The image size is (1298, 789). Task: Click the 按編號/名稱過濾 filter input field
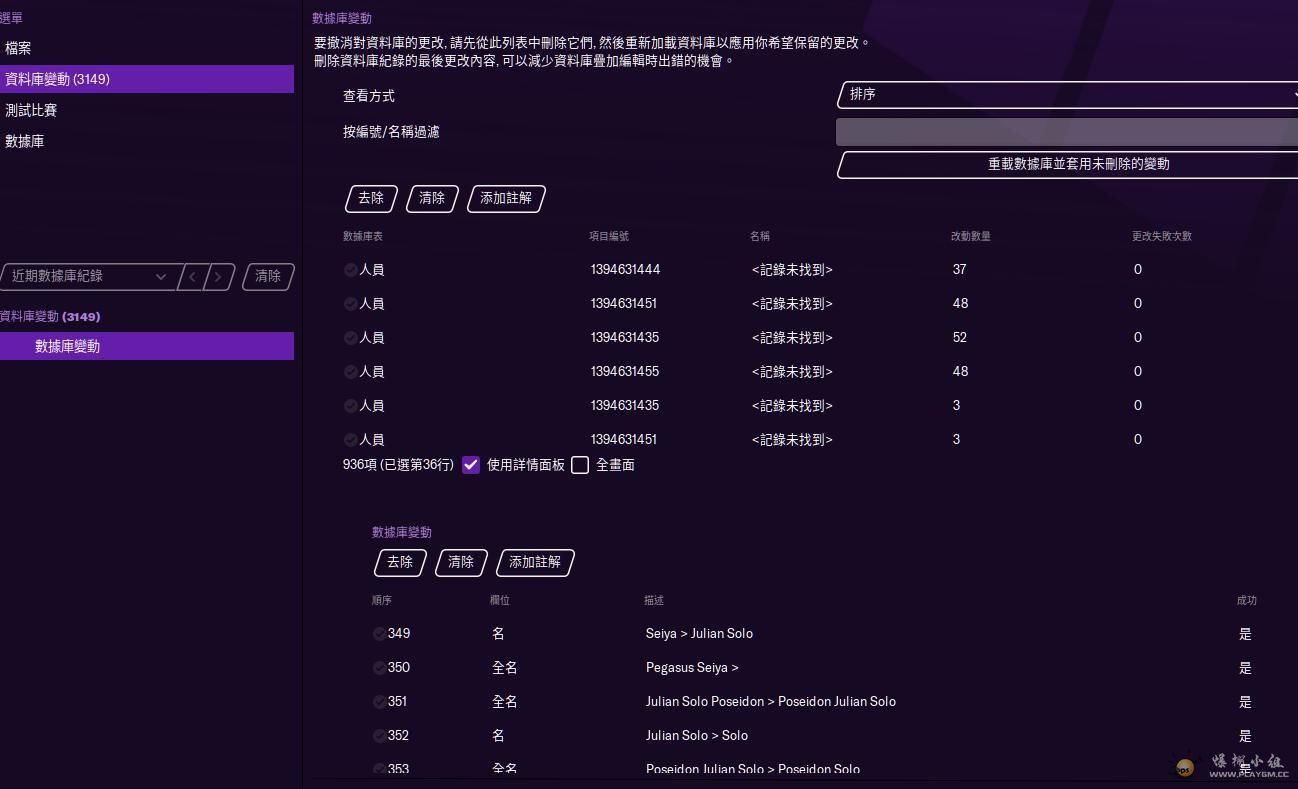point(1066,132)
